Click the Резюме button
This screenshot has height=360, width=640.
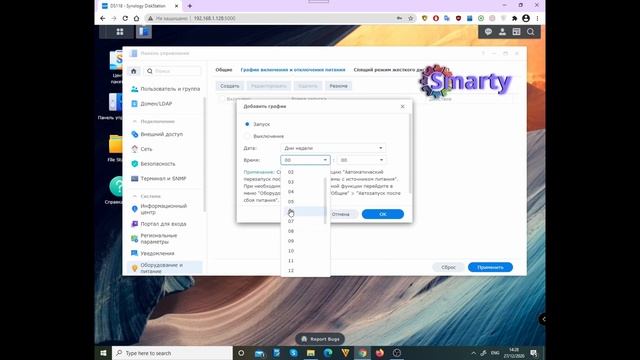pyautogui.click(x=338, y=86)
